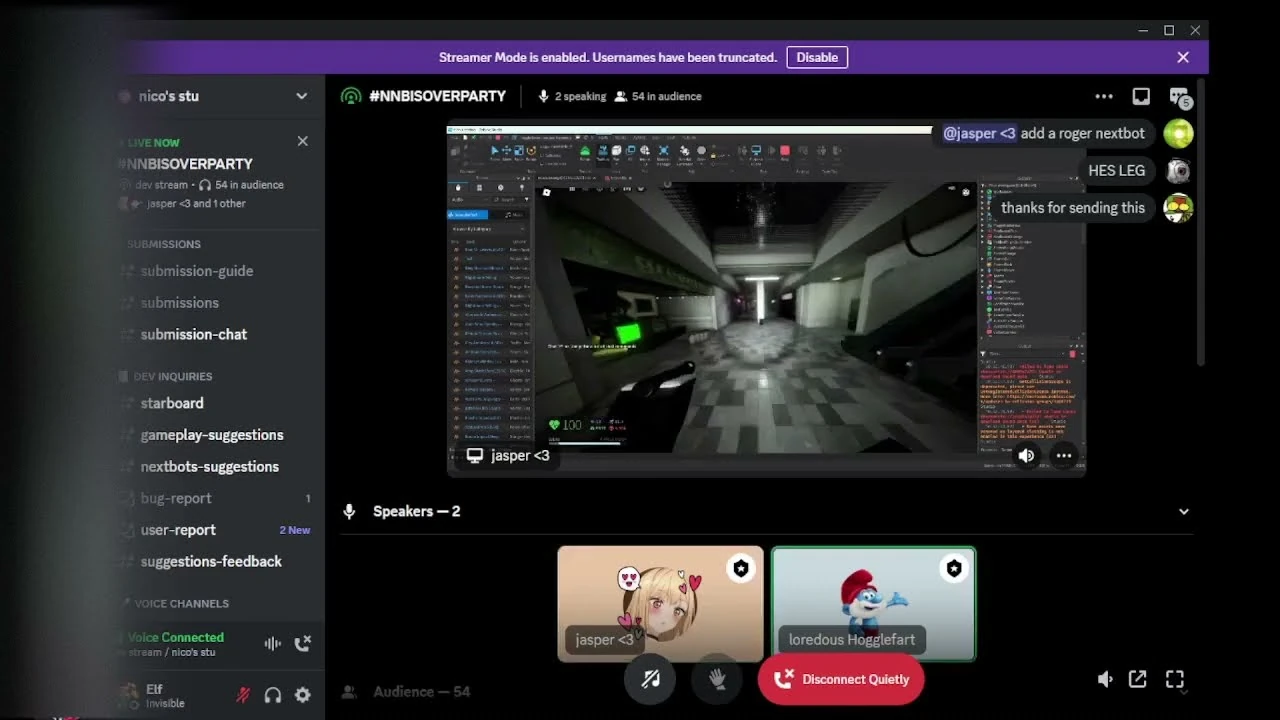Open more options for #NNBISOVERPARTY
Image resolution: width=1280 pixels, height=720 pixels.
point(1104,96)
